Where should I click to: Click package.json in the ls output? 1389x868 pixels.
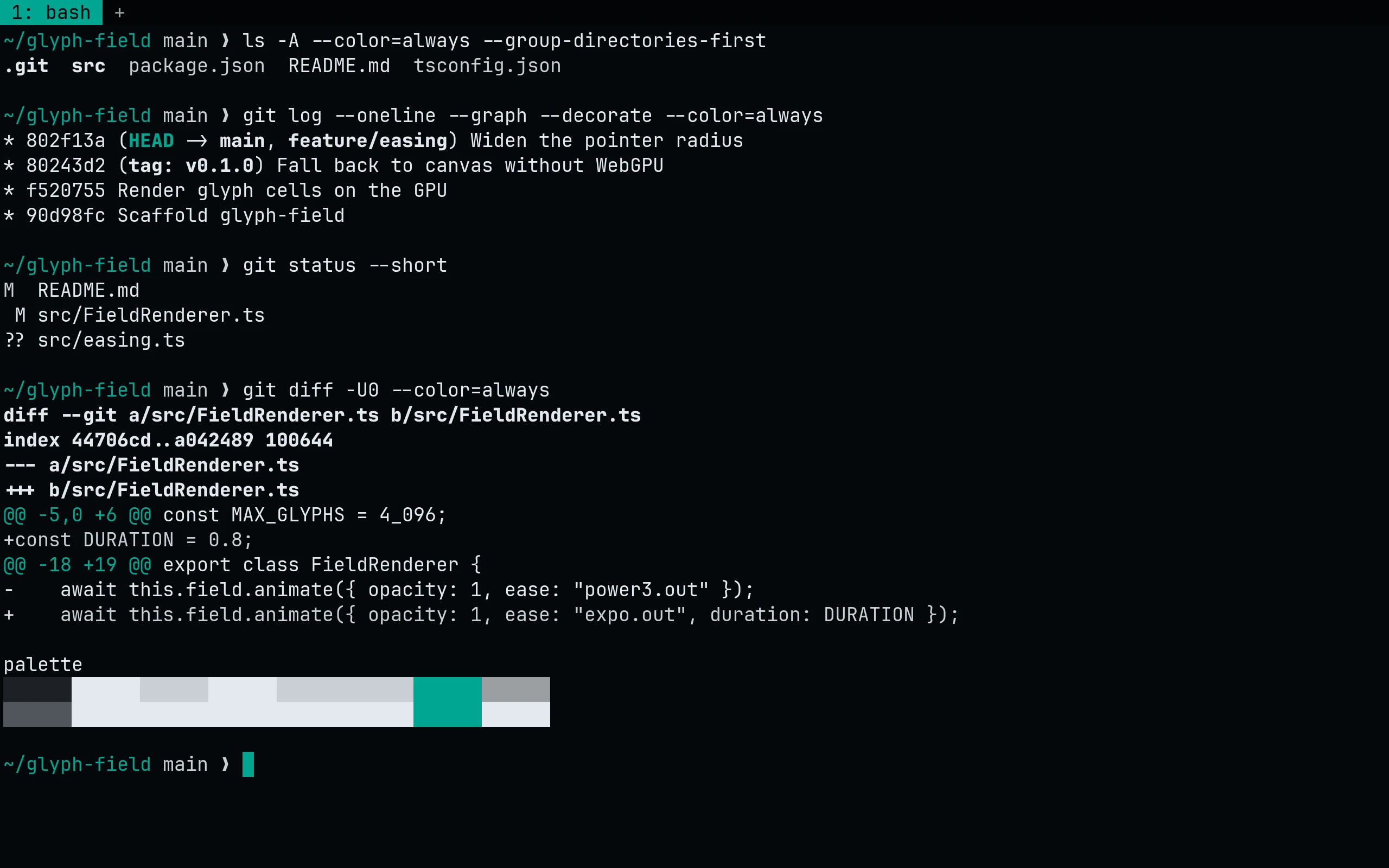tap(196, 66)
